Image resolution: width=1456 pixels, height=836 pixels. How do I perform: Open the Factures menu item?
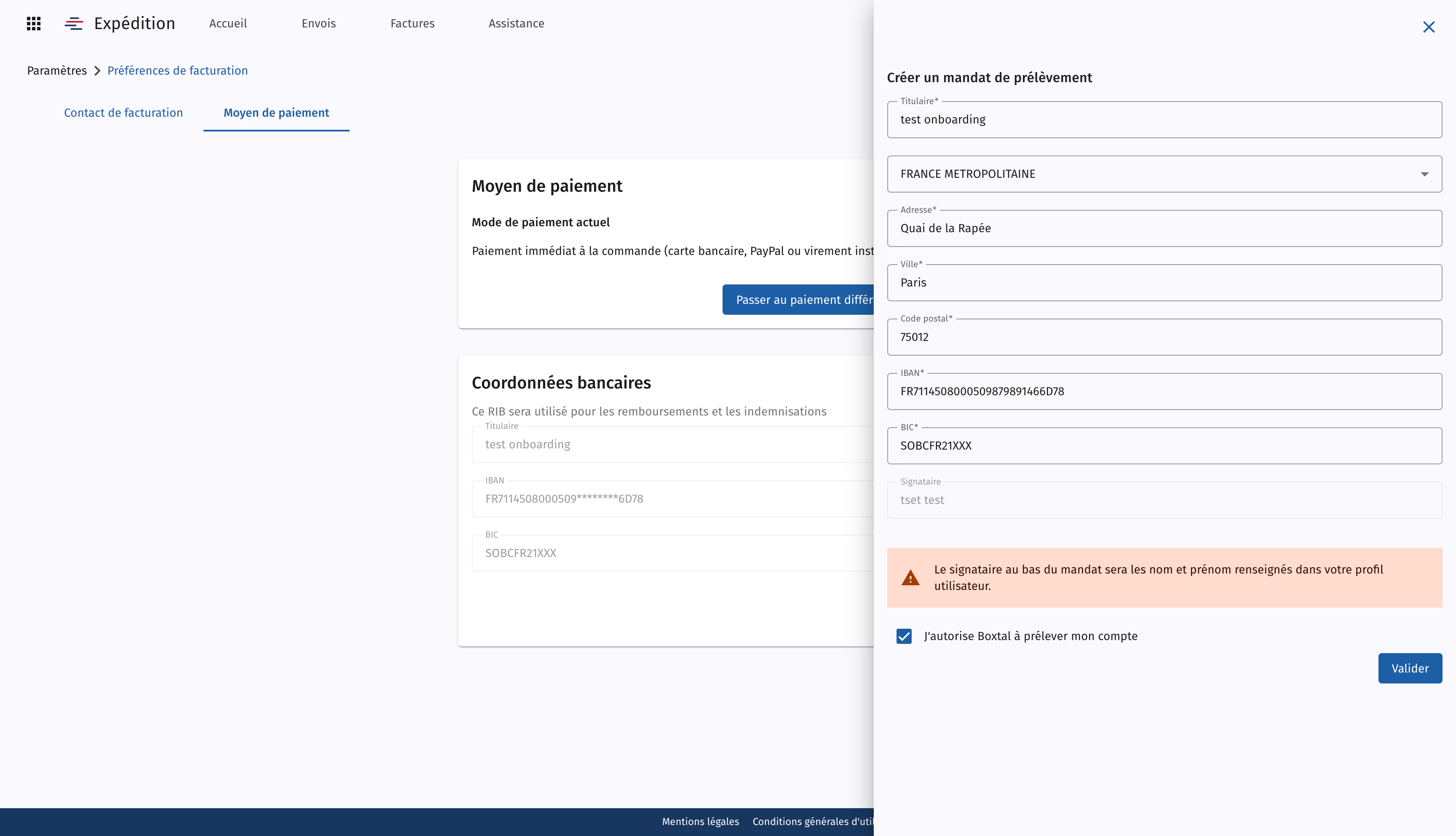412,24
